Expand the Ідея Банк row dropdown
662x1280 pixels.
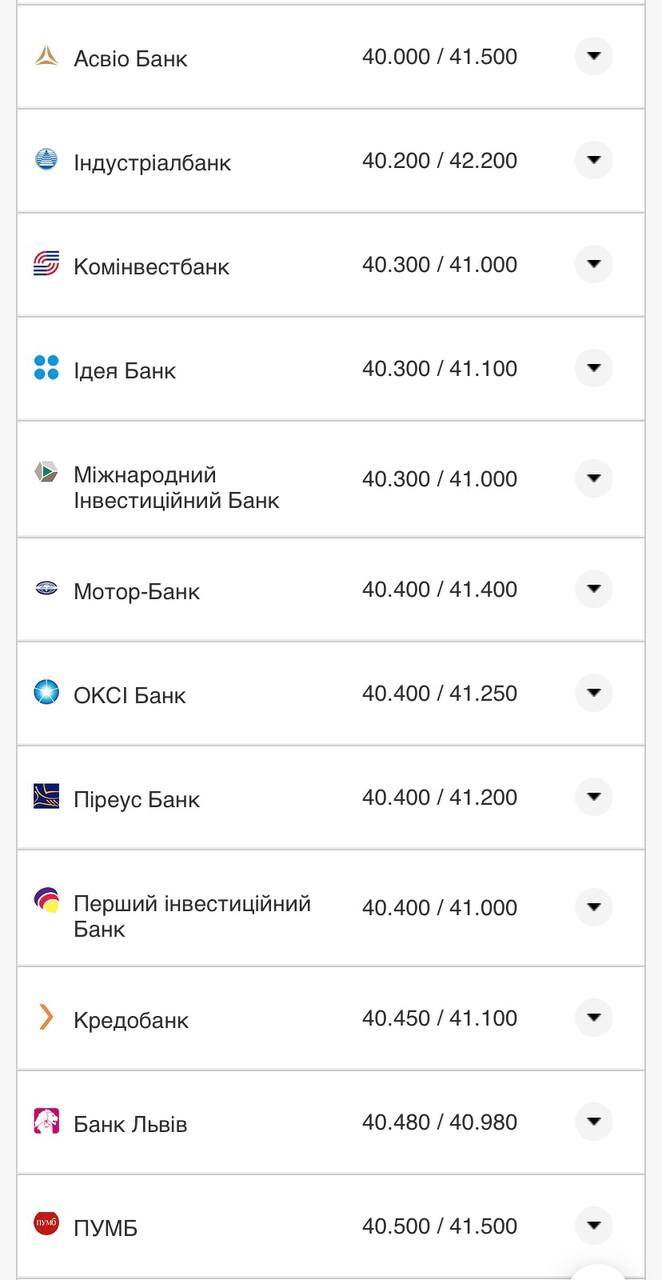(x=594, y=368)
